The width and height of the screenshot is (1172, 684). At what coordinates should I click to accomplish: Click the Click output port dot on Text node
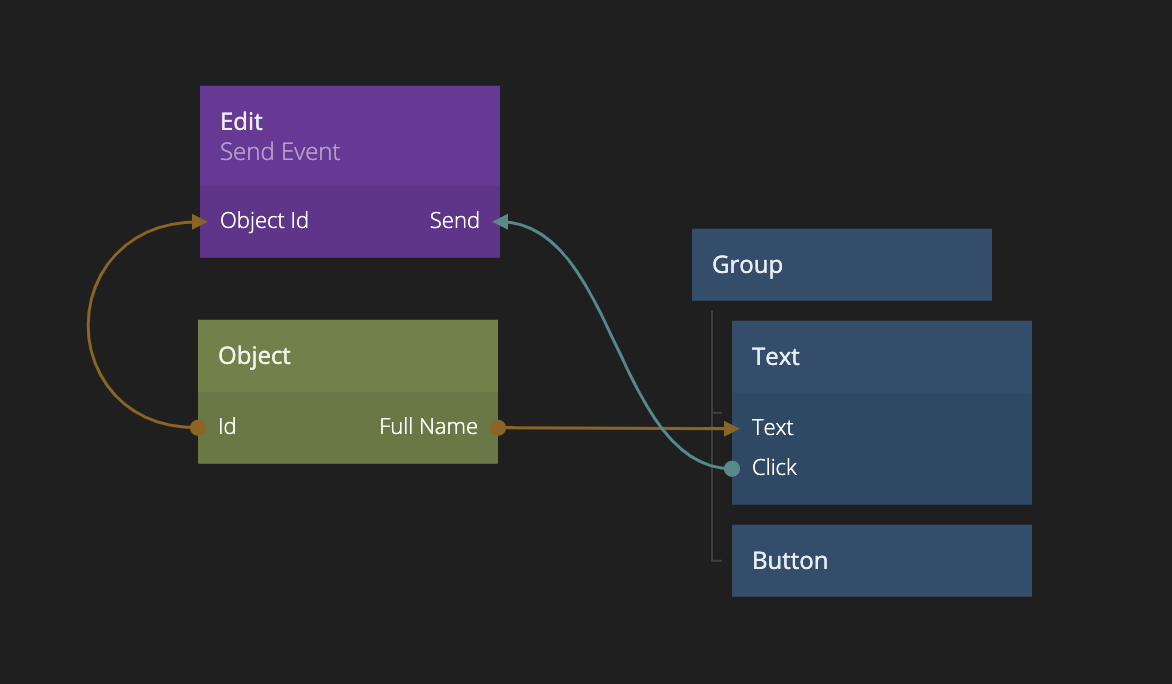tap(732, 468)
